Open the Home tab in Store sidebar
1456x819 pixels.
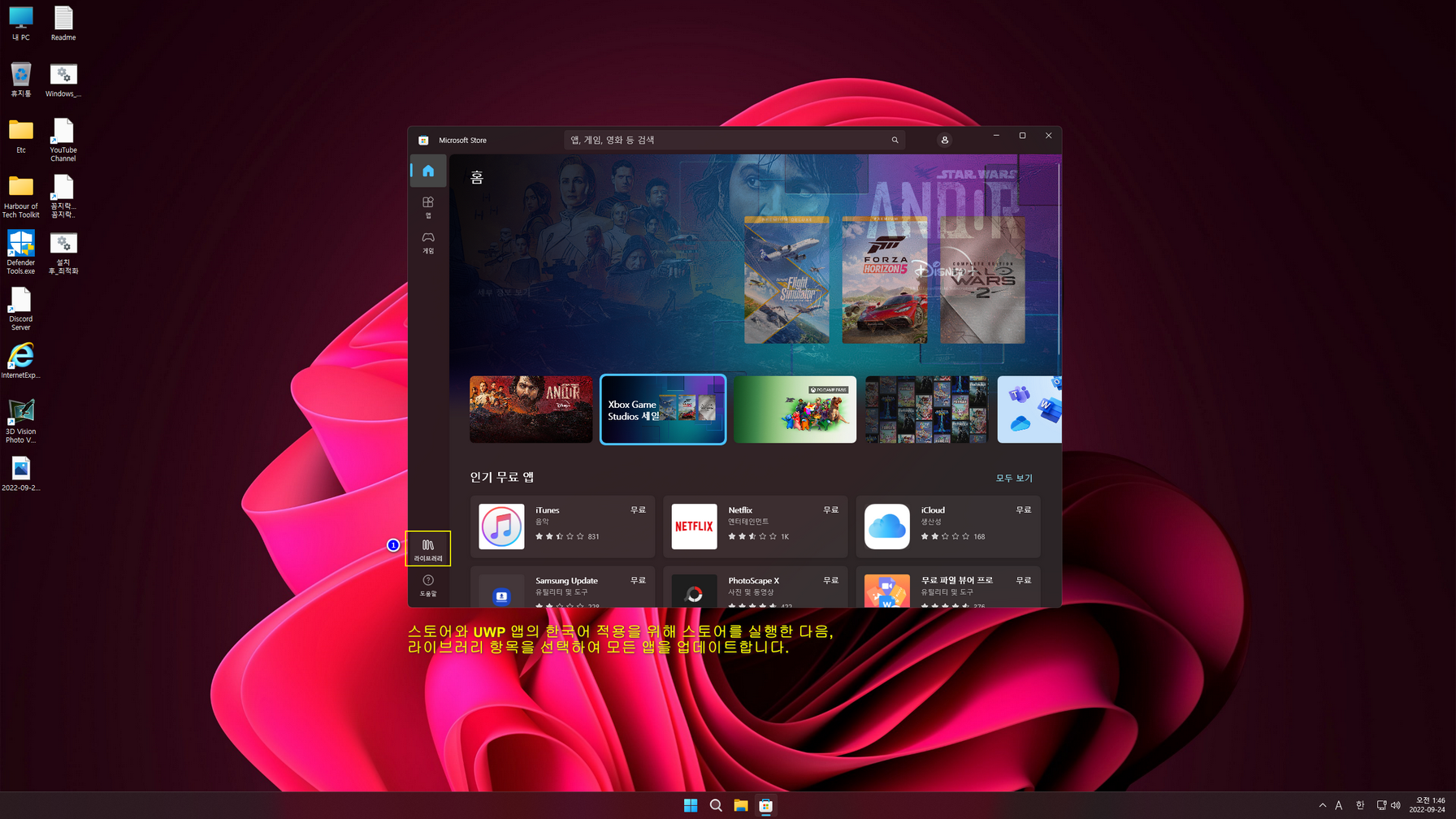pos(428,171)
